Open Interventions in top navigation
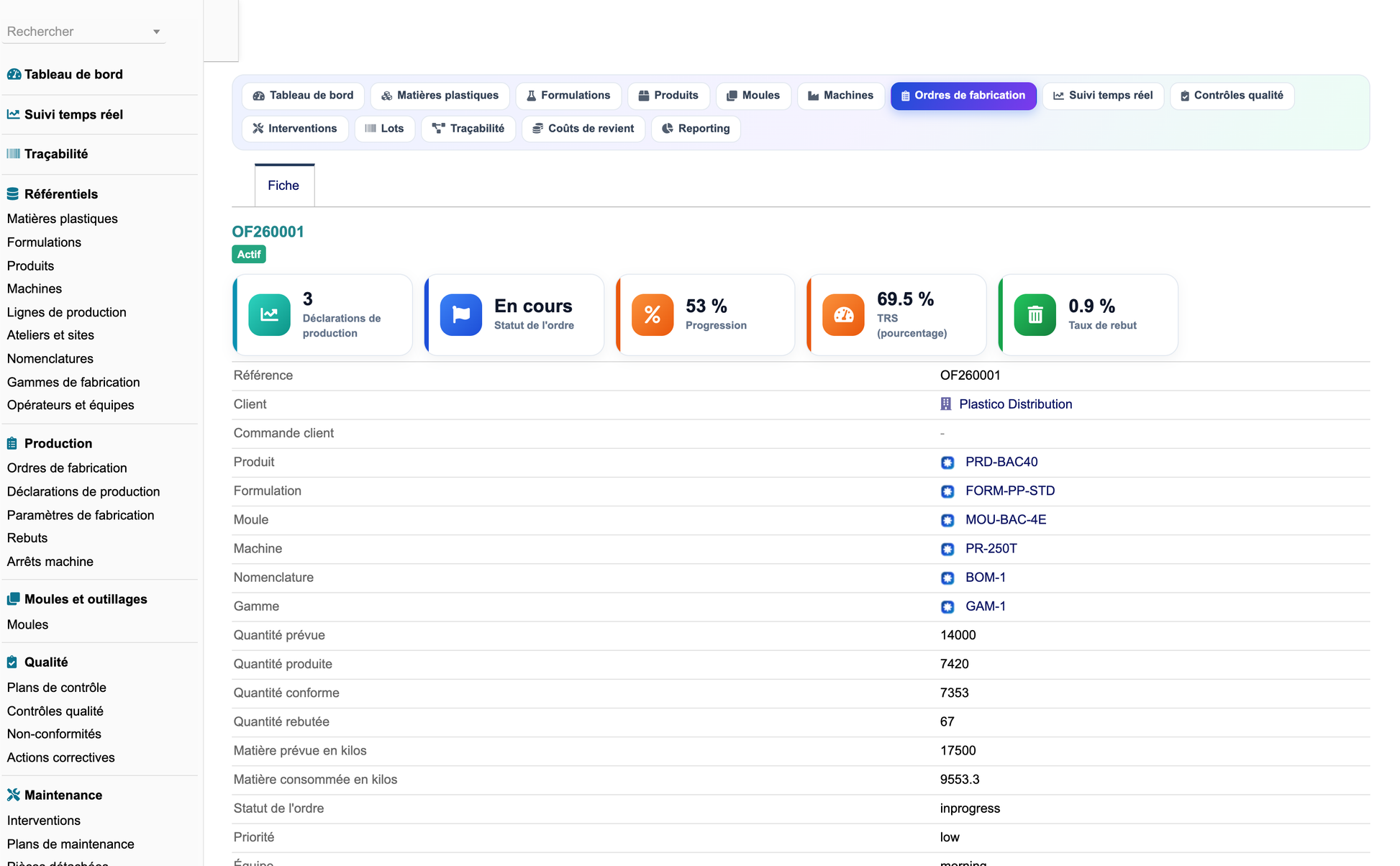 tap(295, 129)
